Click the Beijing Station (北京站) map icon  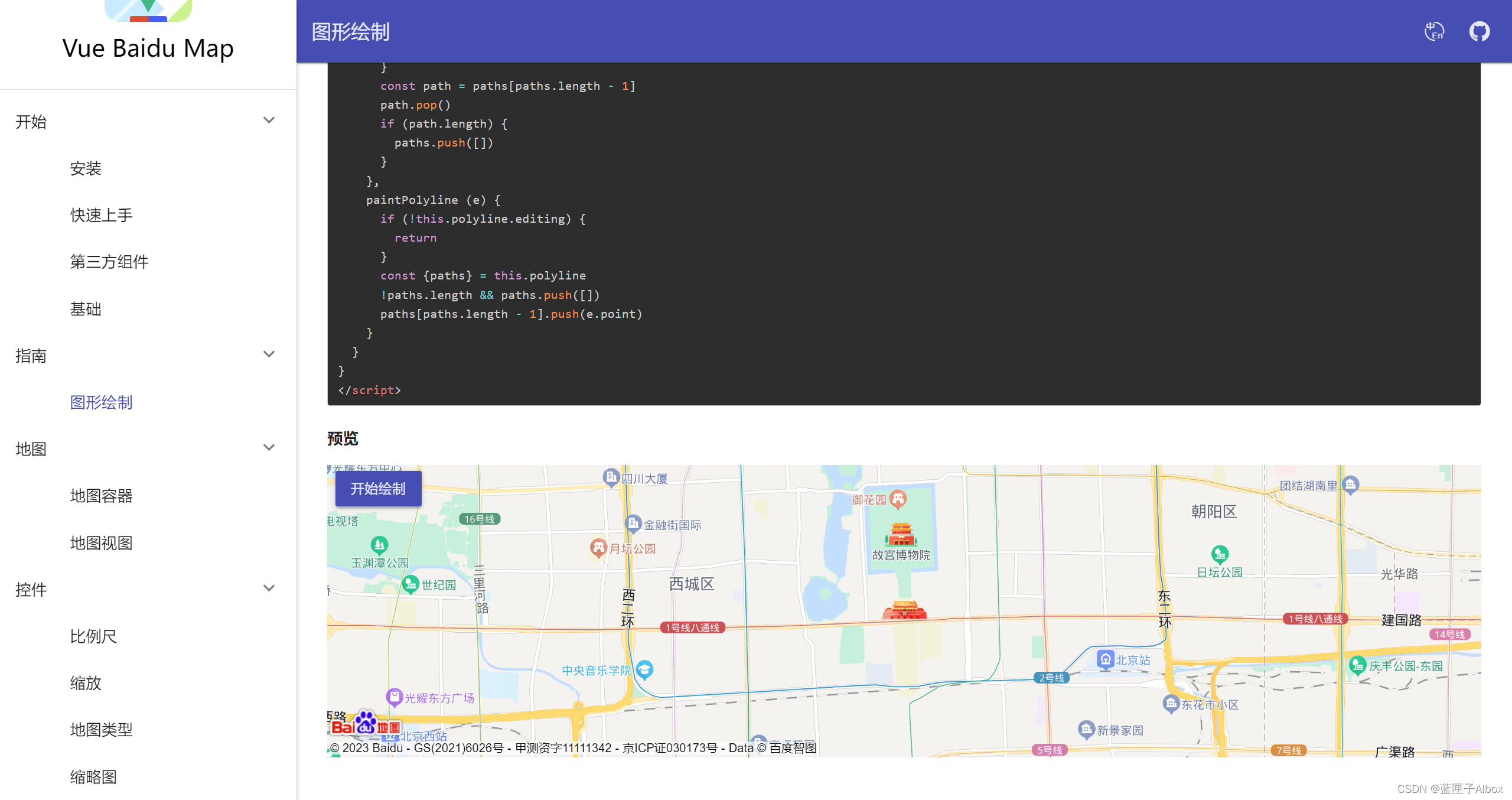pos(1105,659)
